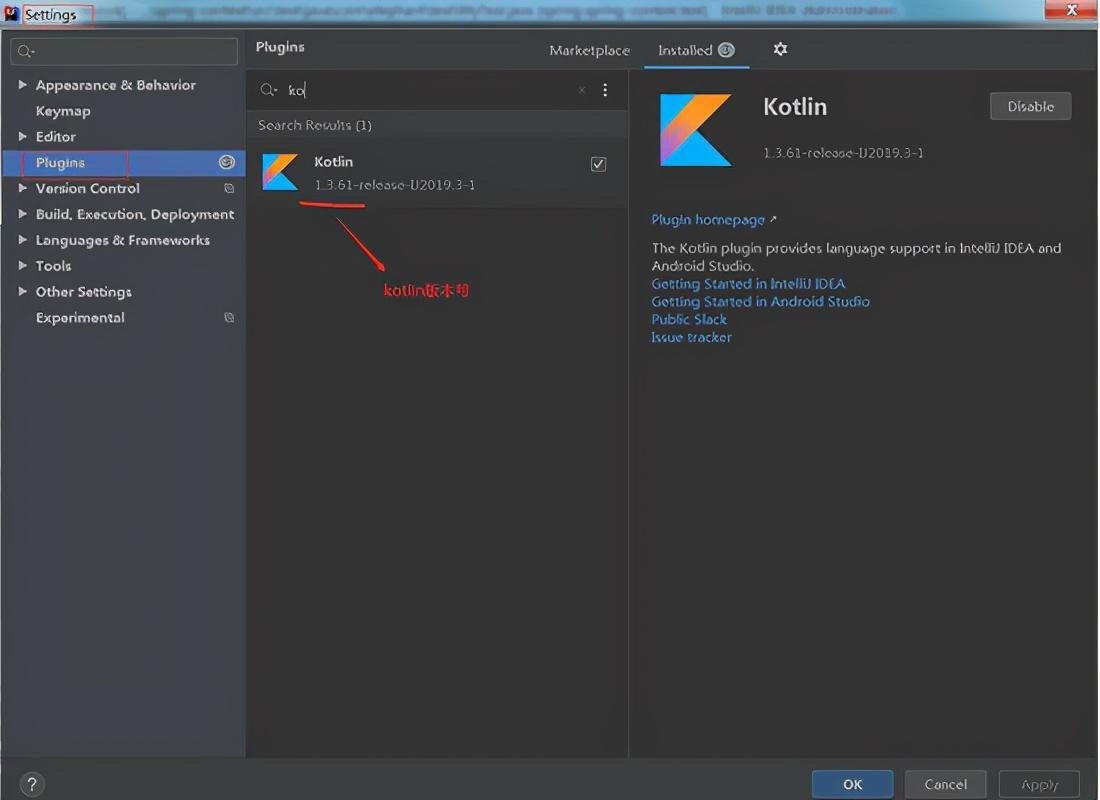This screenshot has width=1100, height=800.
Task: Click project-level icon beside Experimental
Action: [x=229, y=317]
